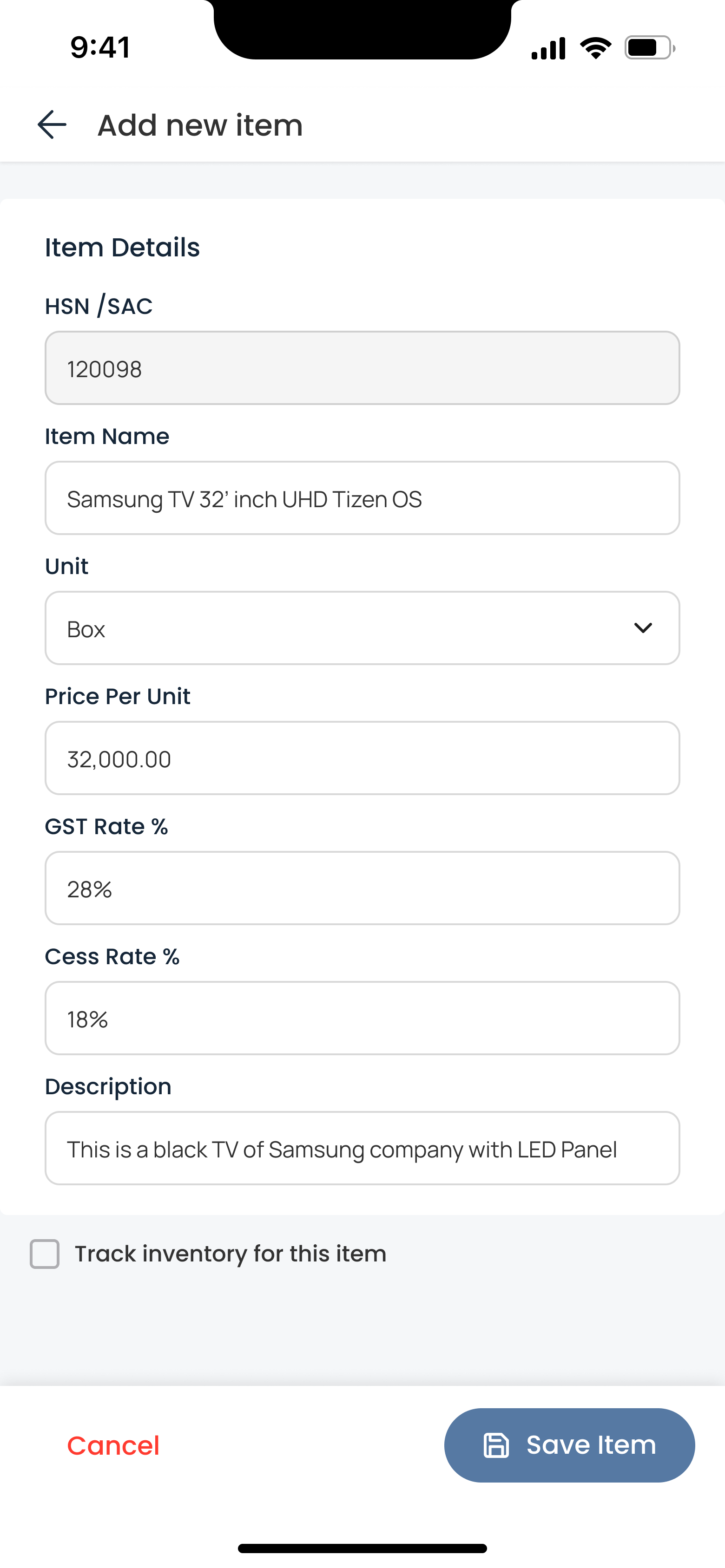Image resolution: width=725 pixels, height=1568 pixels.
Task: Click the save disk icon
Action: click(496, 1445)
